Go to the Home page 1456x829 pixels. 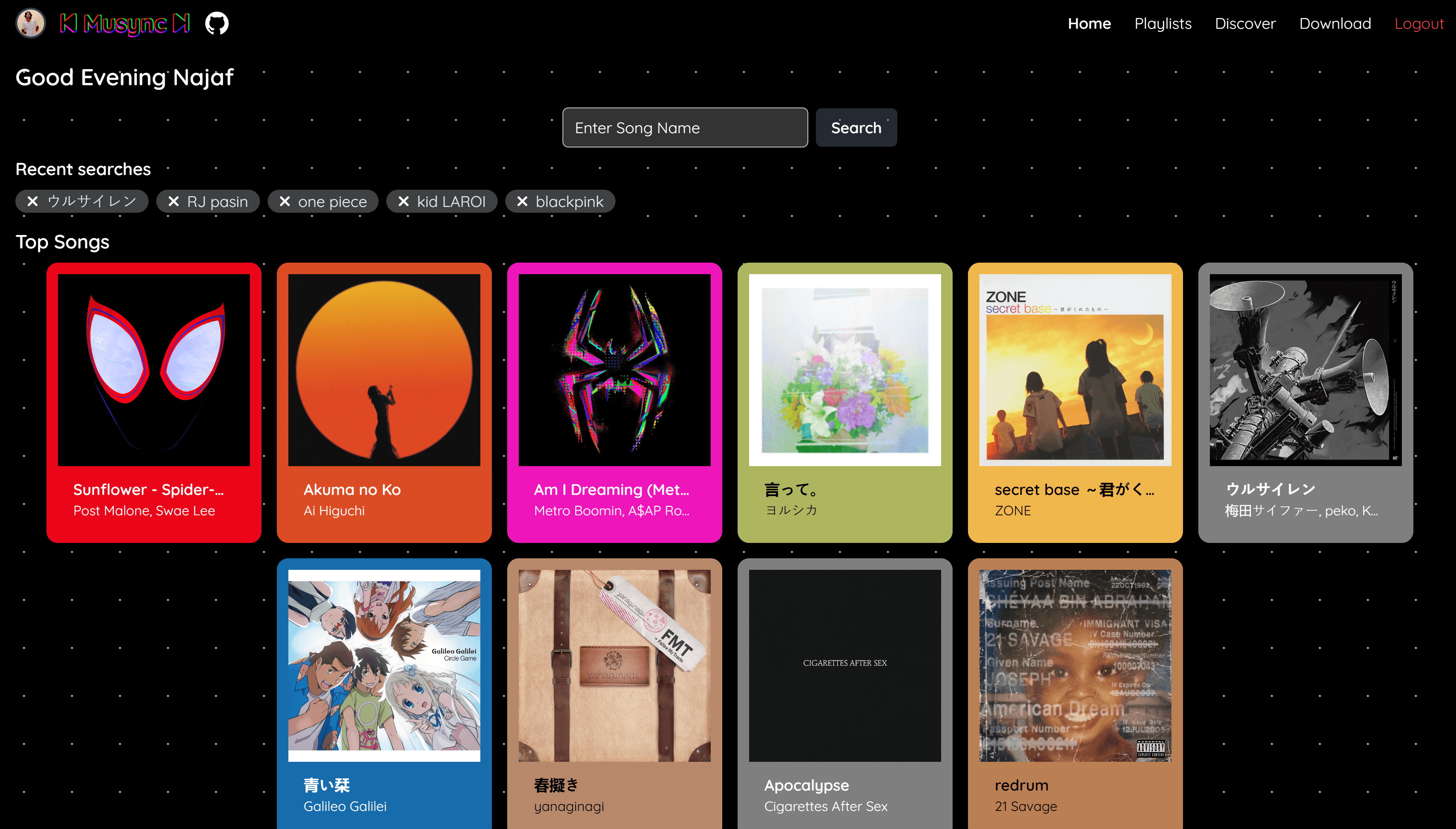coord(1089,23)
